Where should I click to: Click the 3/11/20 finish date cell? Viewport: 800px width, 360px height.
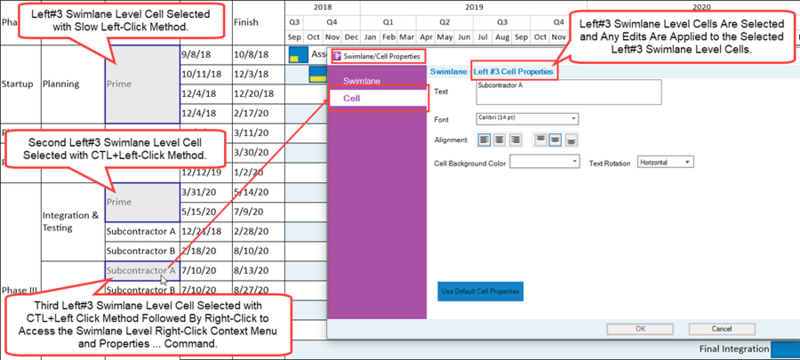pos(258,133)
